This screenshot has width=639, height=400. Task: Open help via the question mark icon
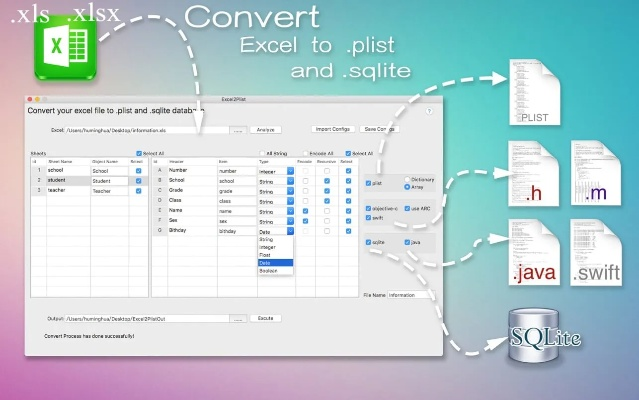(x=429, y=111)
